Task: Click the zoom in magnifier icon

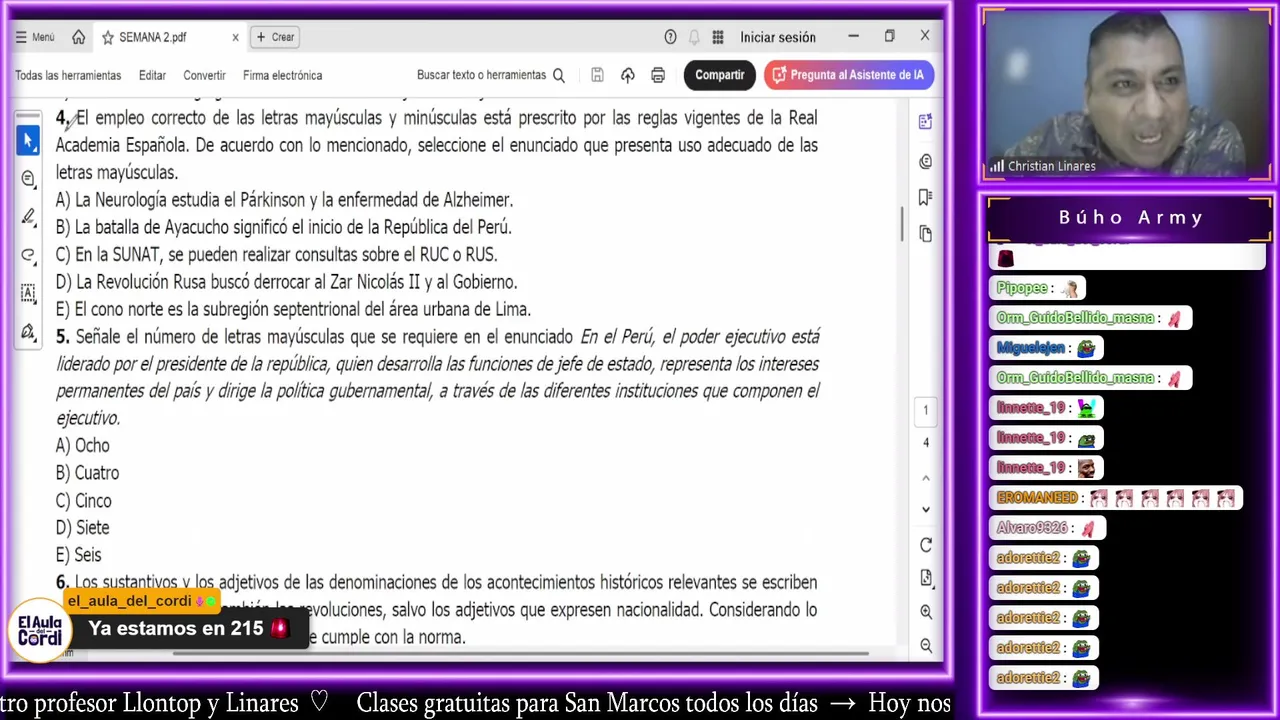Action: pos(925,612)
